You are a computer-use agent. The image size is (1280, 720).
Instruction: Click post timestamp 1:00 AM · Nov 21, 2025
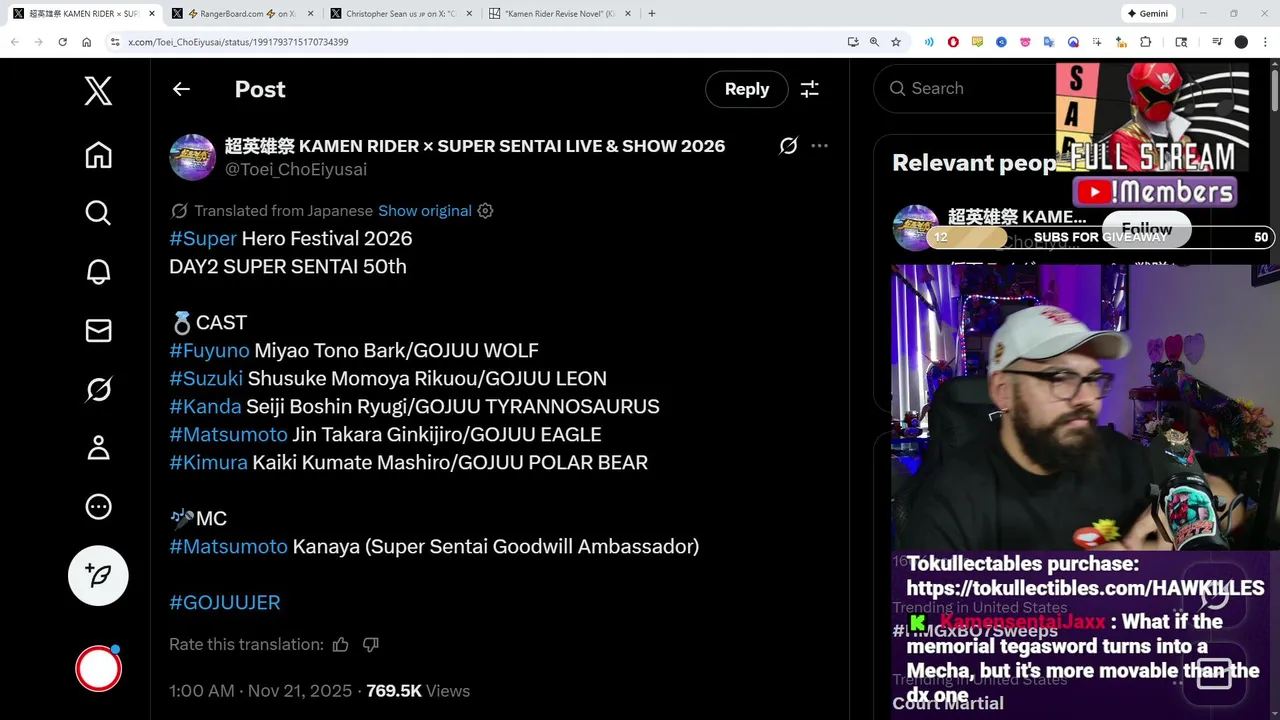pos(260,691)
